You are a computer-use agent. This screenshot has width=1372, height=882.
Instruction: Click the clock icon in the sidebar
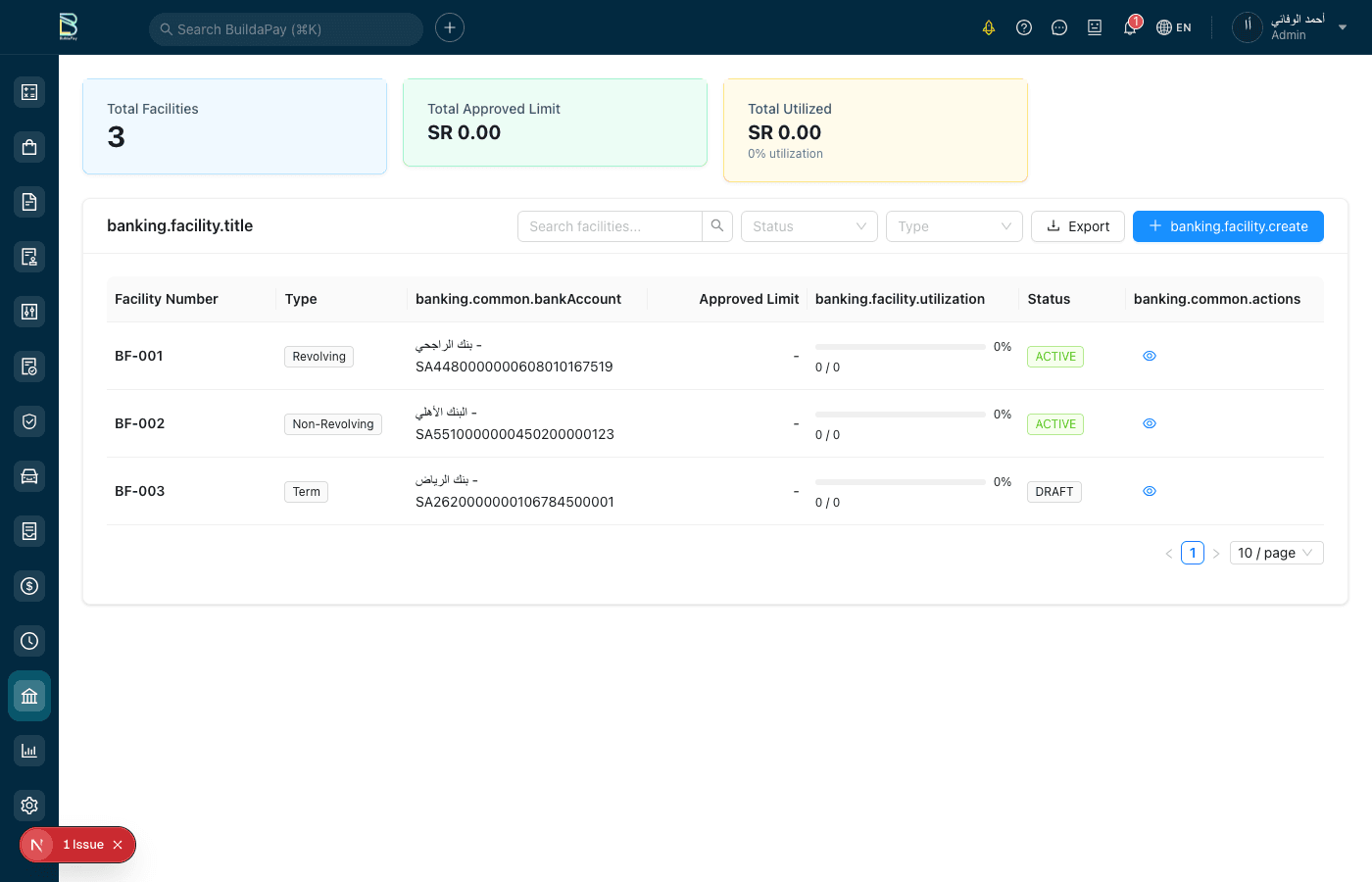[x=29, y=641]
